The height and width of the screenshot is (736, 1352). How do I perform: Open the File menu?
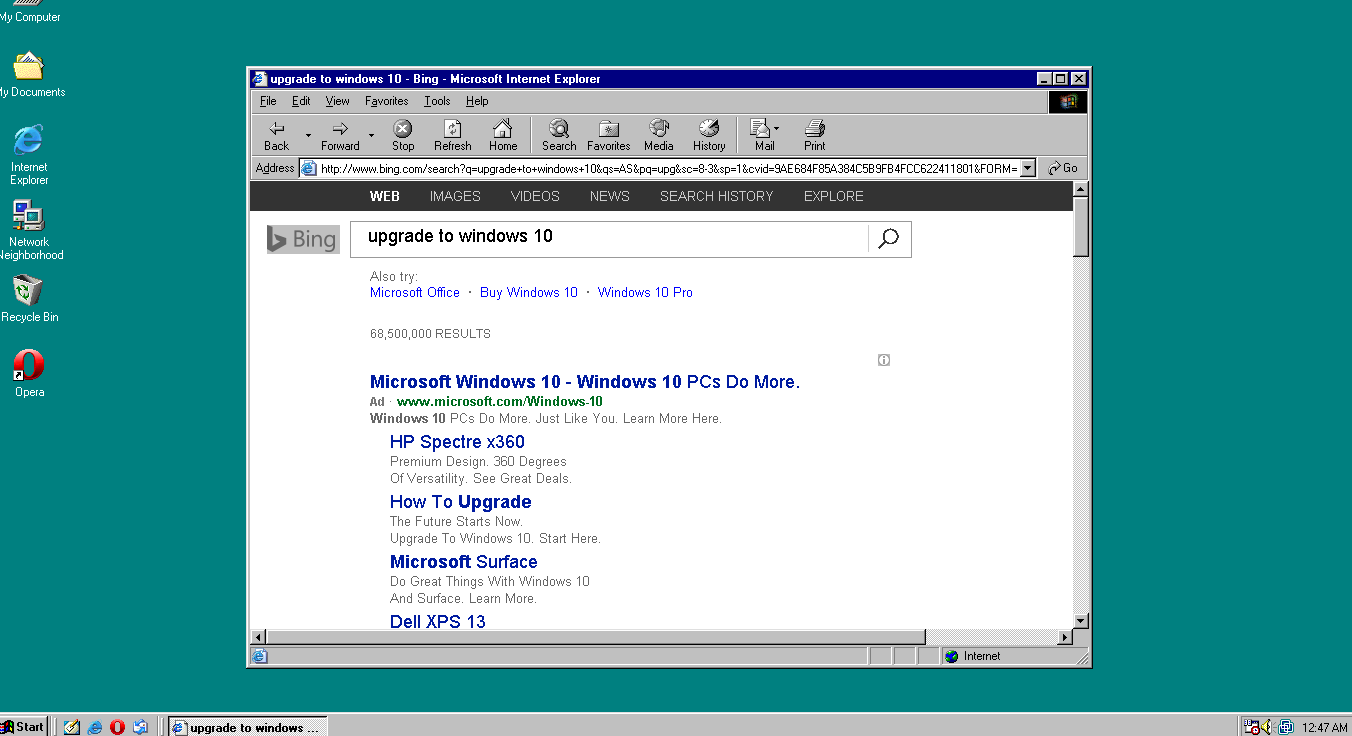click(x=268, y=101)
